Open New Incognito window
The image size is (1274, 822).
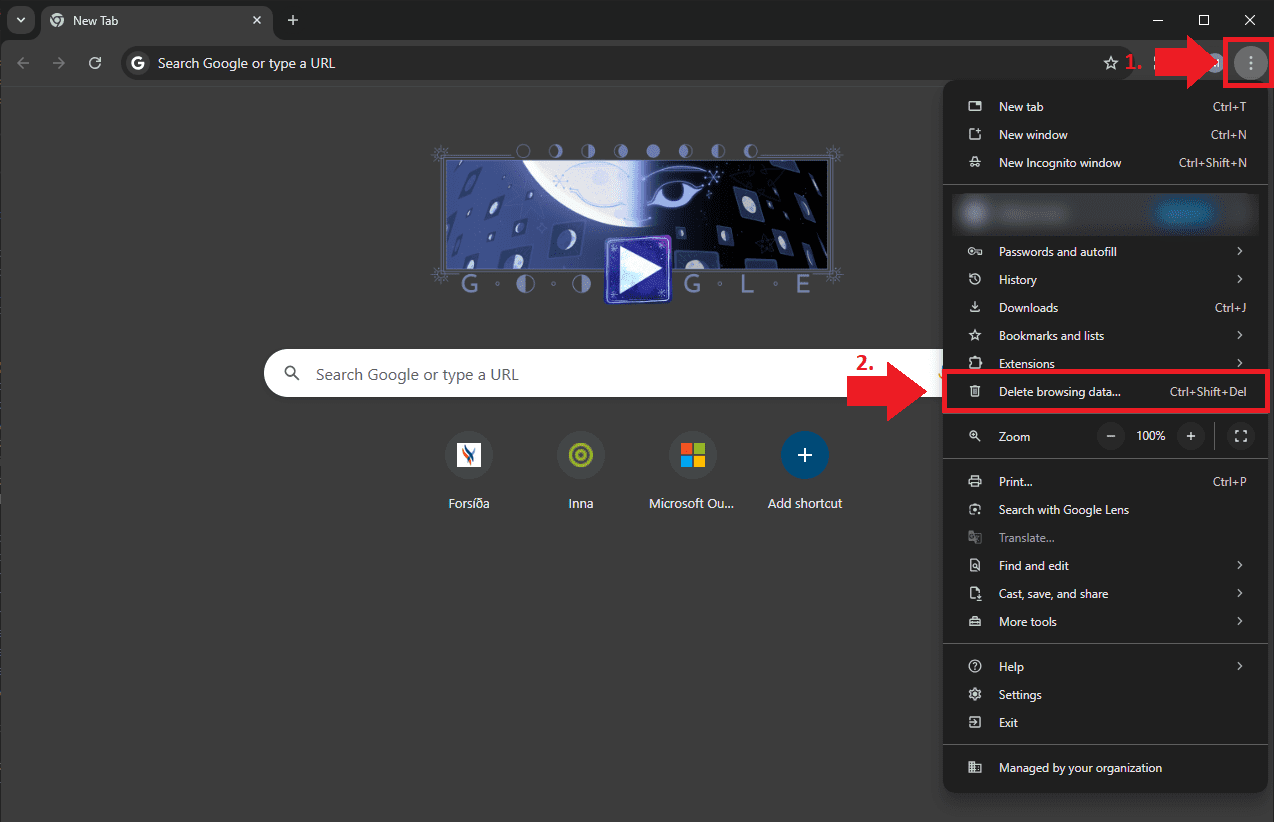tap(1060, 163)
